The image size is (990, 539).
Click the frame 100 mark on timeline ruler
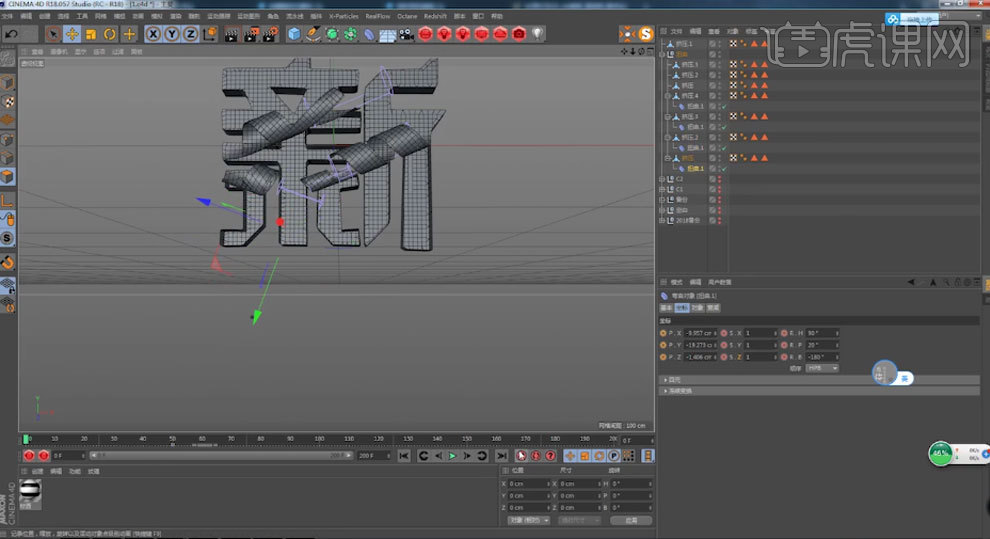319,439
